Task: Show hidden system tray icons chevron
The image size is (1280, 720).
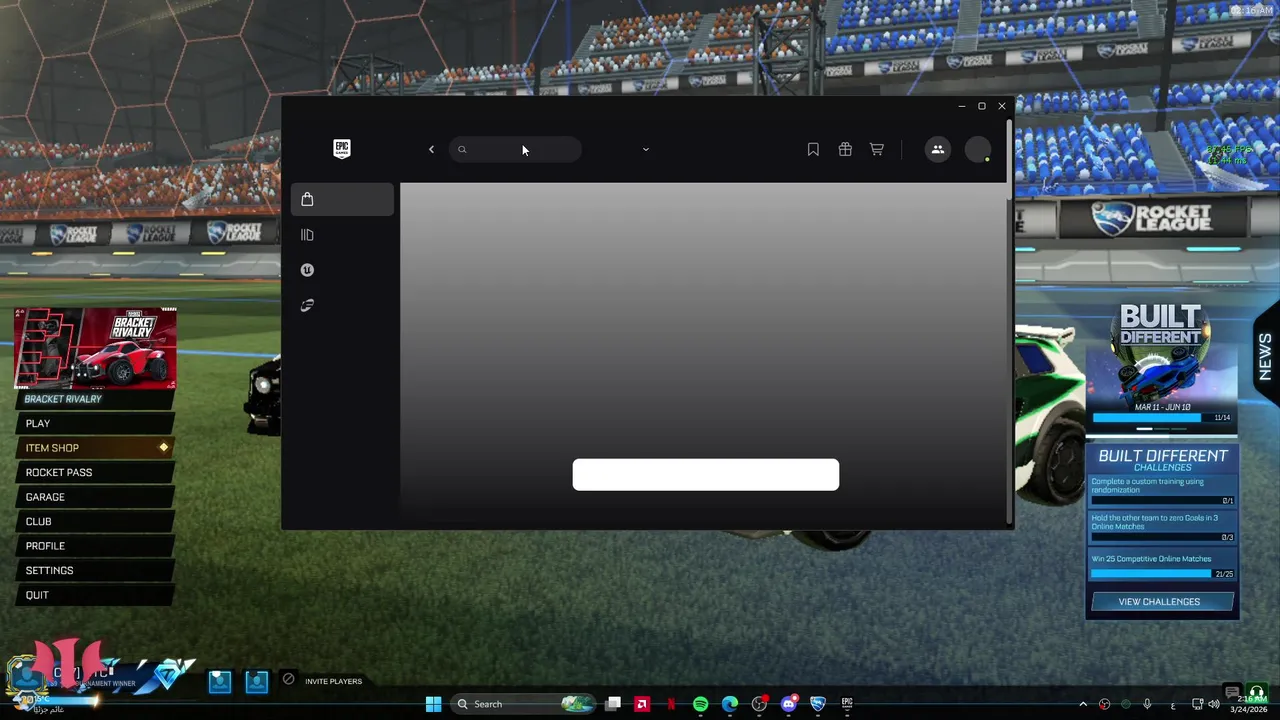Action: point(1083,704)
